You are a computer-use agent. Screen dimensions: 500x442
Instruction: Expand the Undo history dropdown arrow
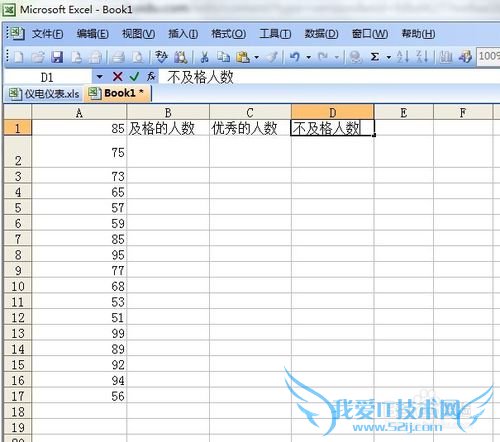pos(309,57)
